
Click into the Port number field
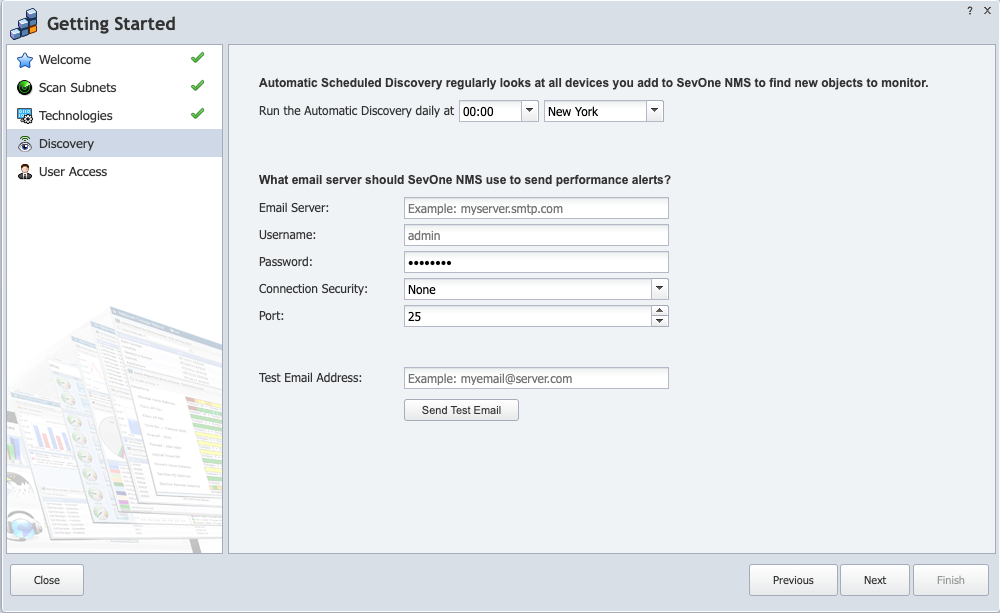coord(528,316)
